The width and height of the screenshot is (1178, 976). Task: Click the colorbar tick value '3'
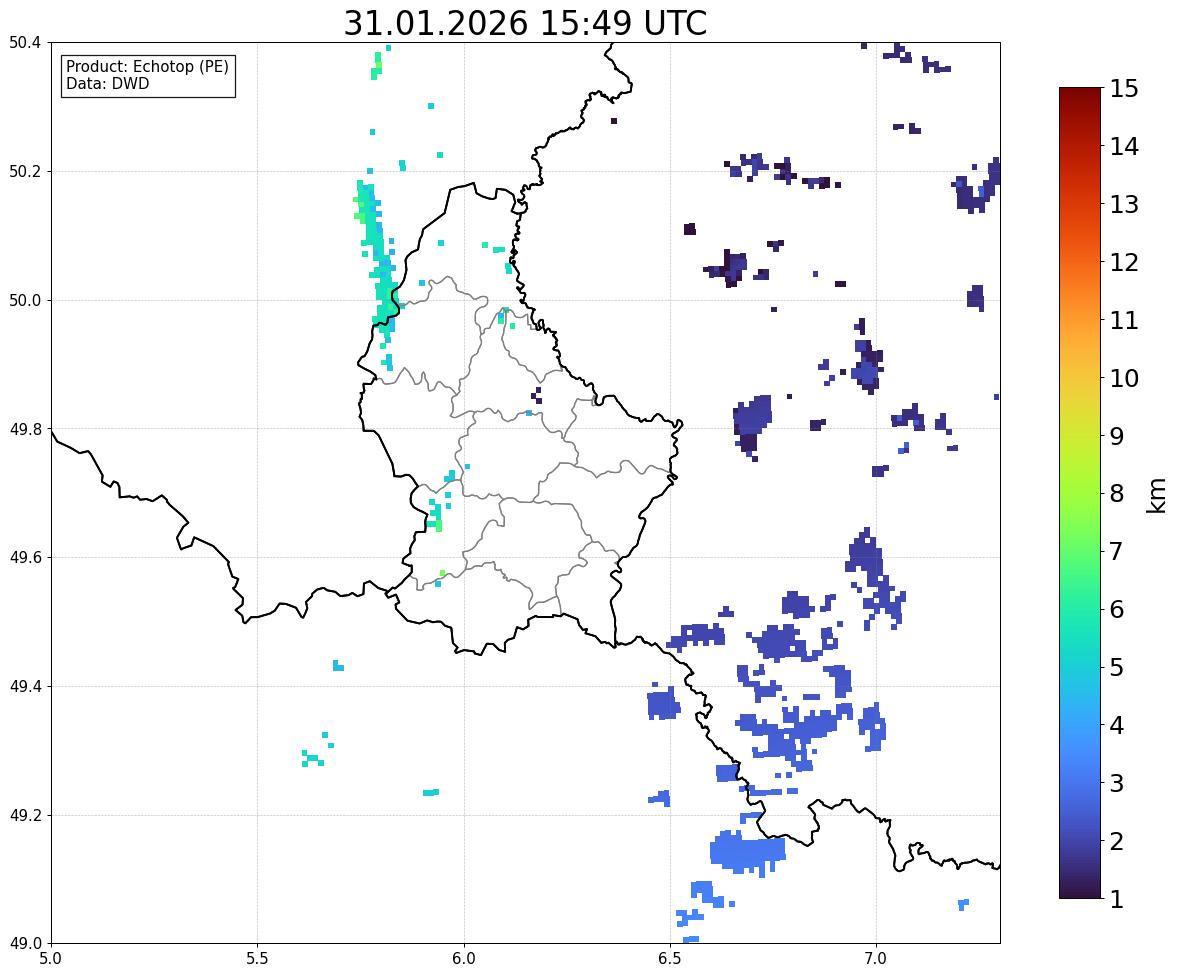click(x=1117, y=783)
